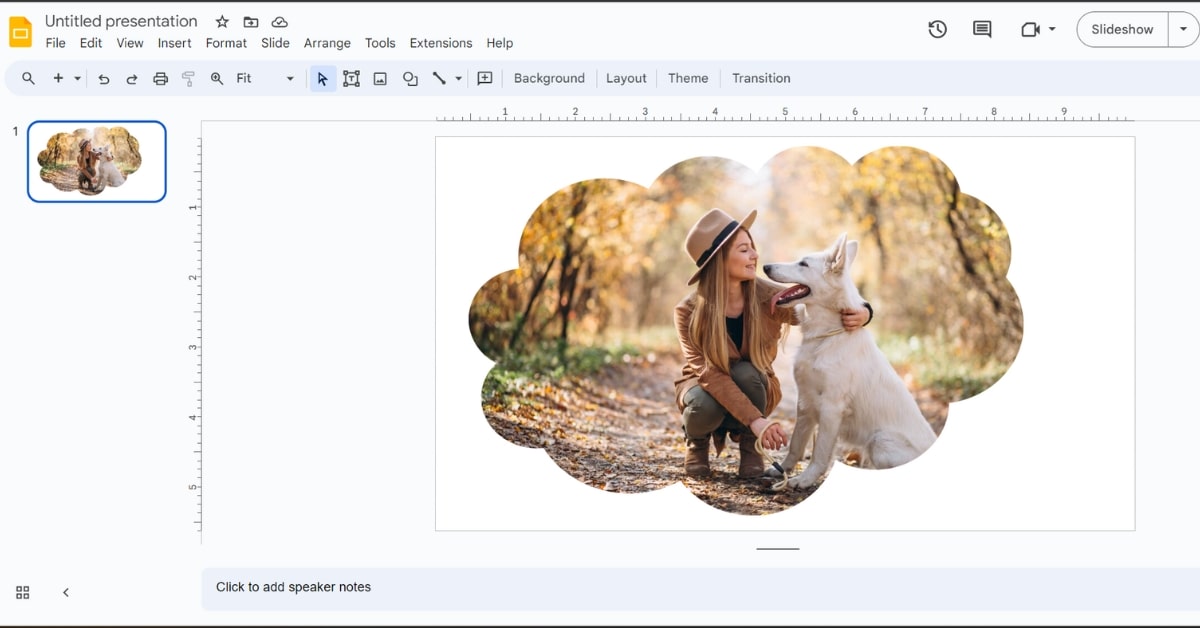Add a comment from toolbar

click(x=485, y=78)
